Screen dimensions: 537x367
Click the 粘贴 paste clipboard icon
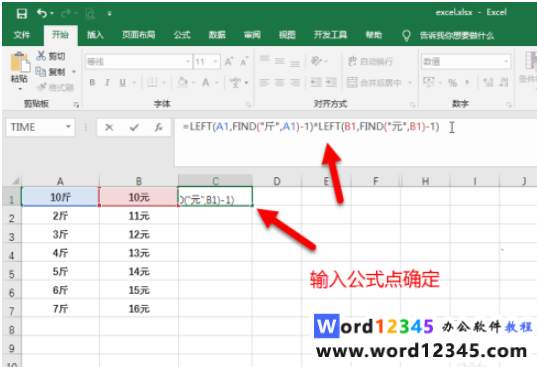pyautogui.click(x=20, y=62)
